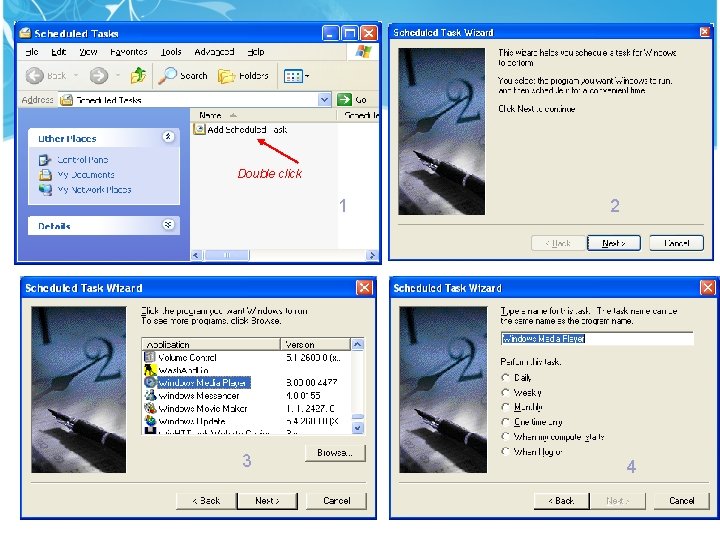Image resolution: width=720 pixels, height=540 pixels.
Task: Click the Back arrow in Scheduled Tasks toolbar
Action: click(34, 76)
